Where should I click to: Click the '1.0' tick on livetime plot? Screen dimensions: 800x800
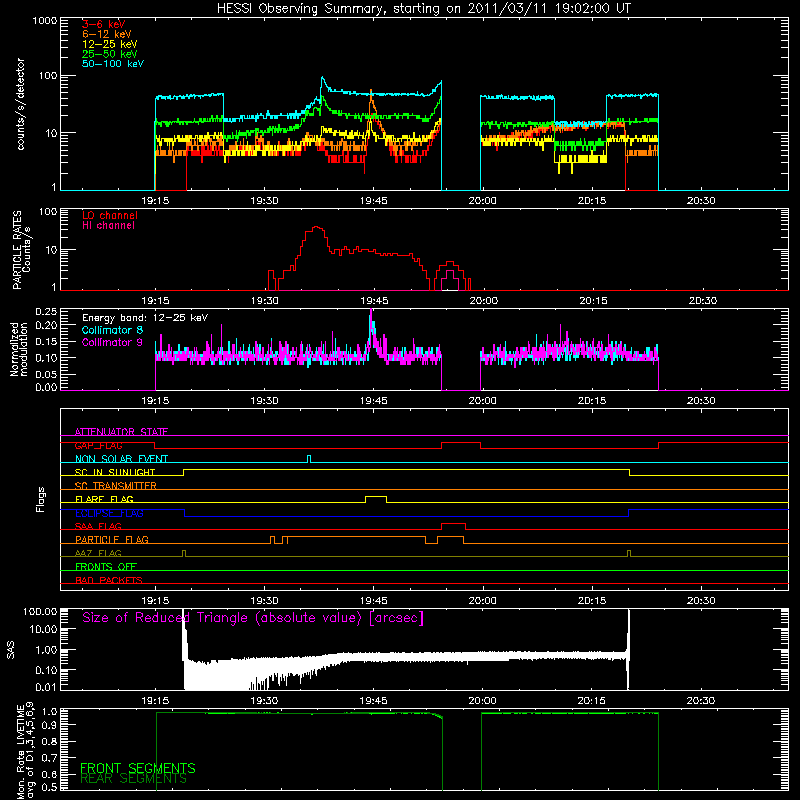point(52,711)
